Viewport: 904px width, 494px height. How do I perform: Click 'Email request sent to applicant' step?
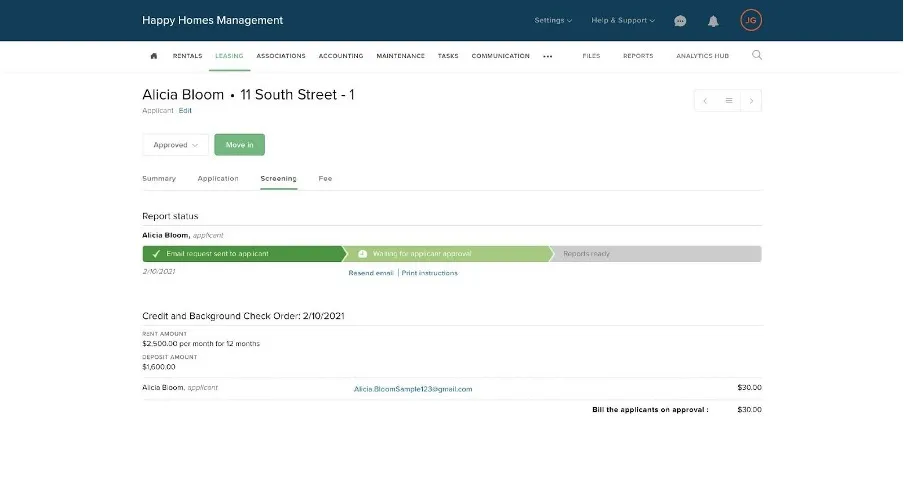[x=243, y=254]
